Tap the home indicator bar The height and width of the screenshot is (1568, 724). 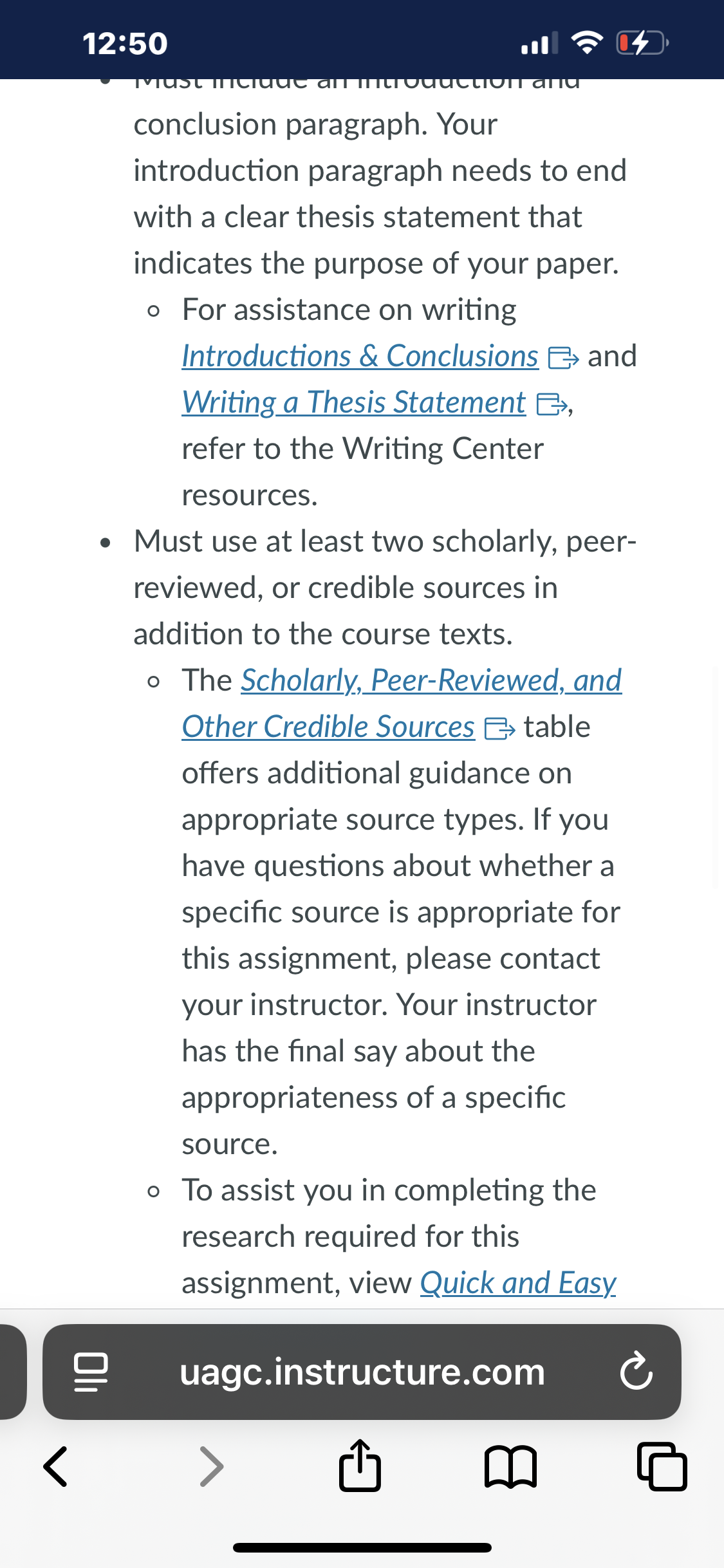click(x=362, y=1547)
